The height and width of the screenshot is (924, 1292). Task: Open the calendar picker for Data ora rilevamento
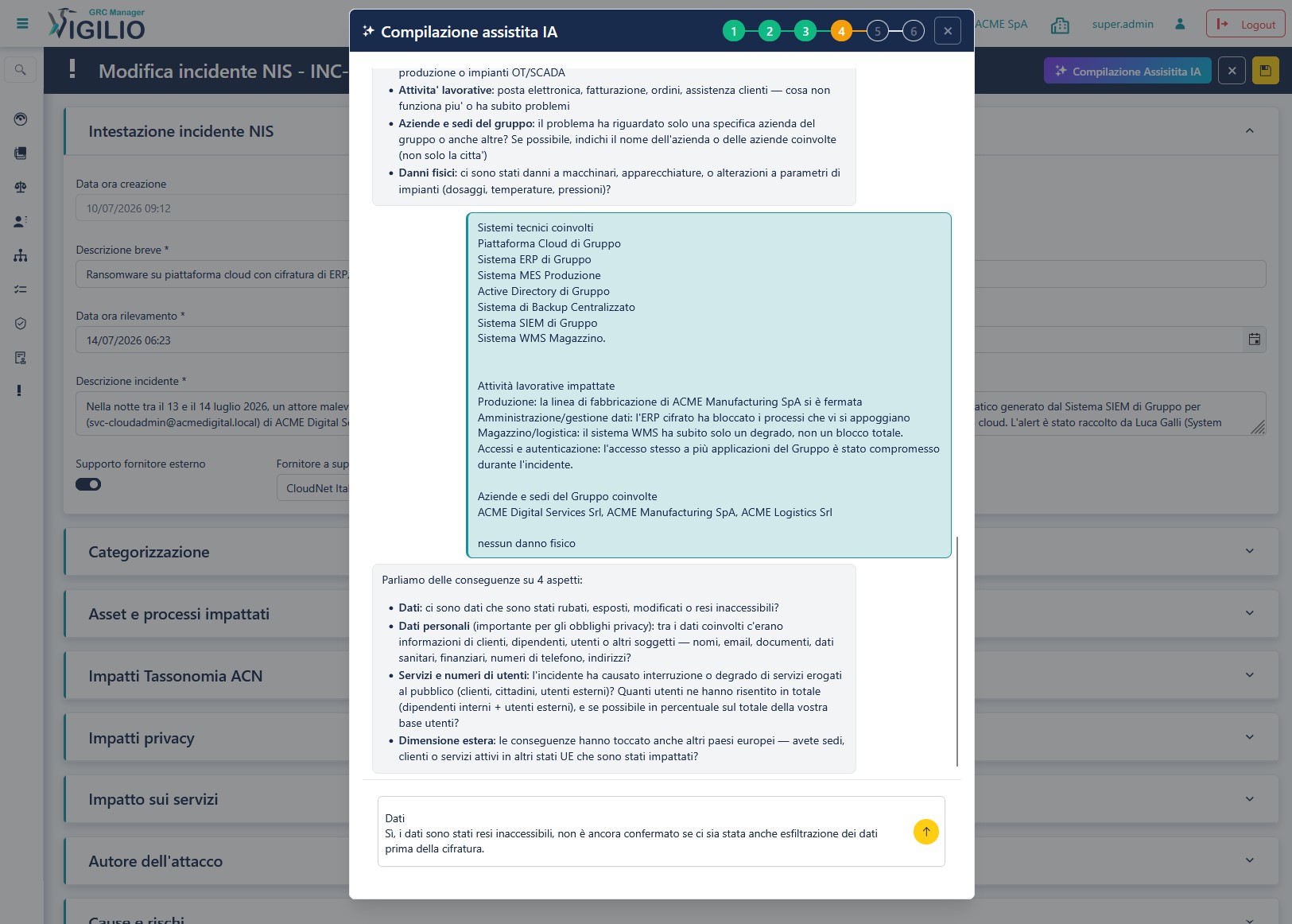click(1254, 340)
